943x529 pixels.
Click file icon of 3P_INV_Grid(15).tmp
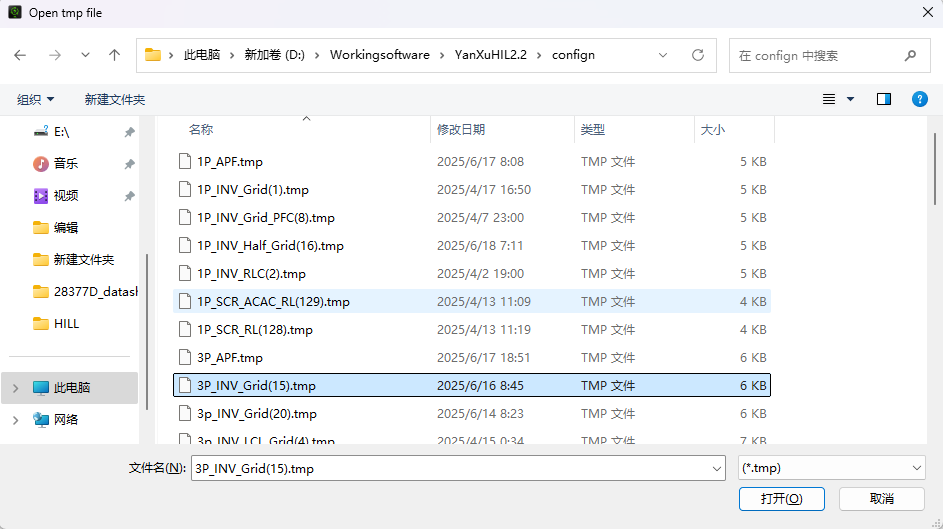(185, 385)
